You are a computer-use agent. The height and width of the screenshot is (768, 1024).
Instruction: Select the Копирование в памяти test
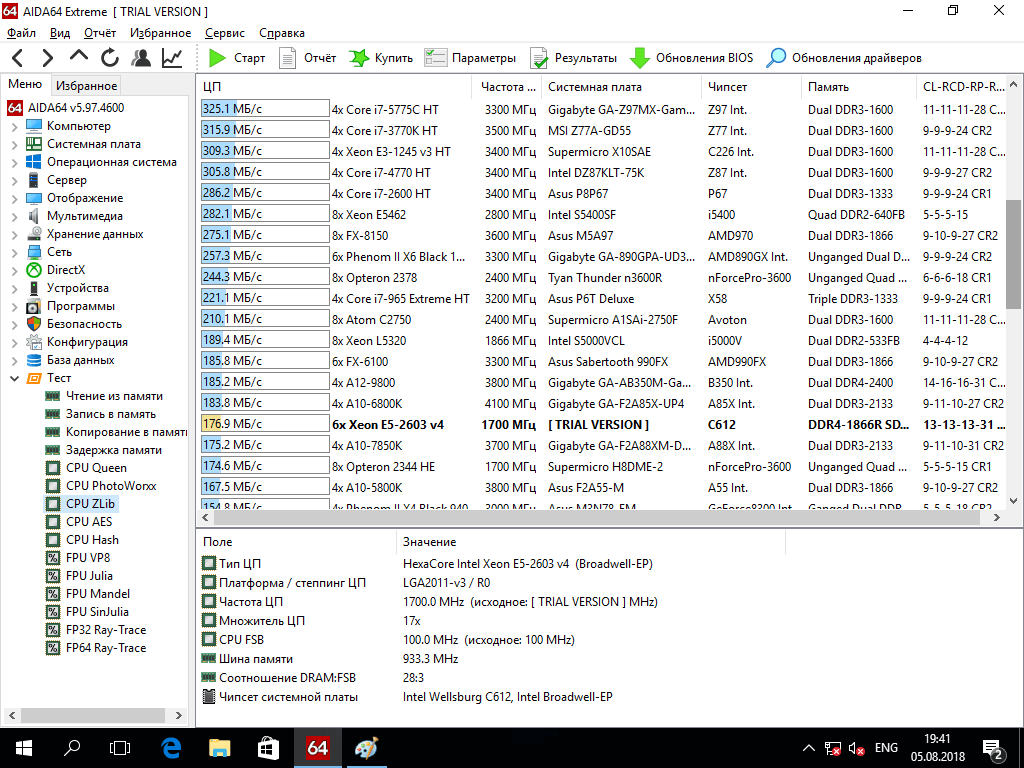click(x=116, y=432)
